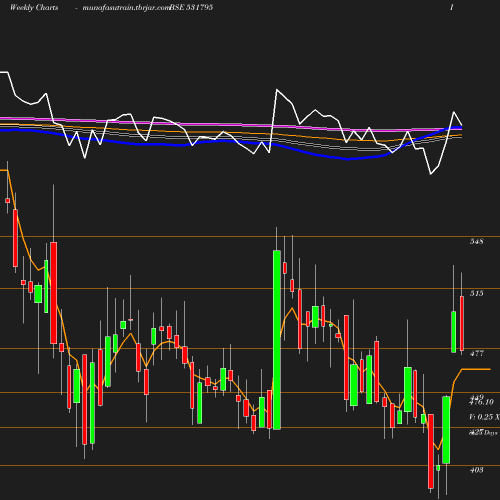
Task: Click the 'Days' label beside 427
Action: (491, 433)
